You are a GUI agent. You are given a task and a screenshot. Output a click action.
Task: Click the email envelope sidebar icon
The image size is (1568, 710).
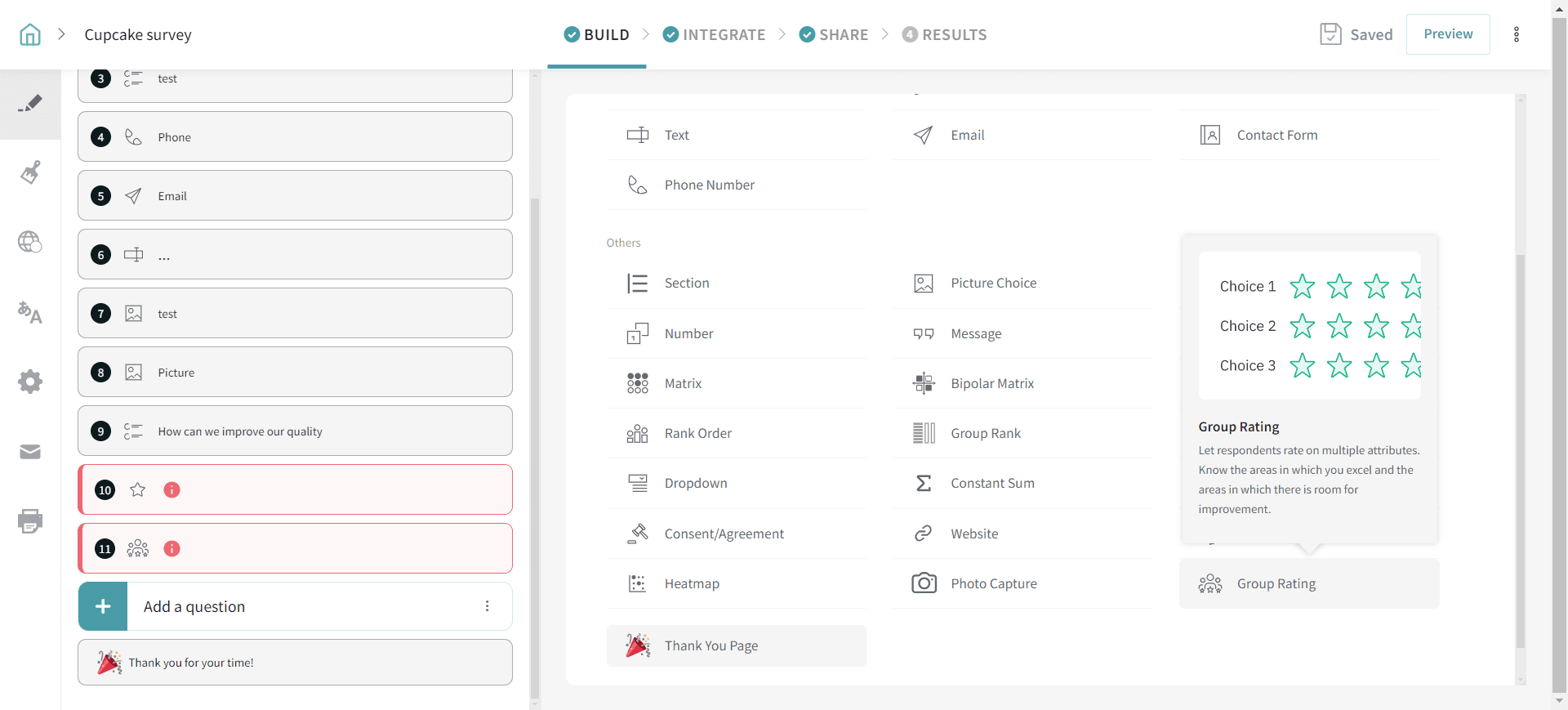tap(30, 452)
